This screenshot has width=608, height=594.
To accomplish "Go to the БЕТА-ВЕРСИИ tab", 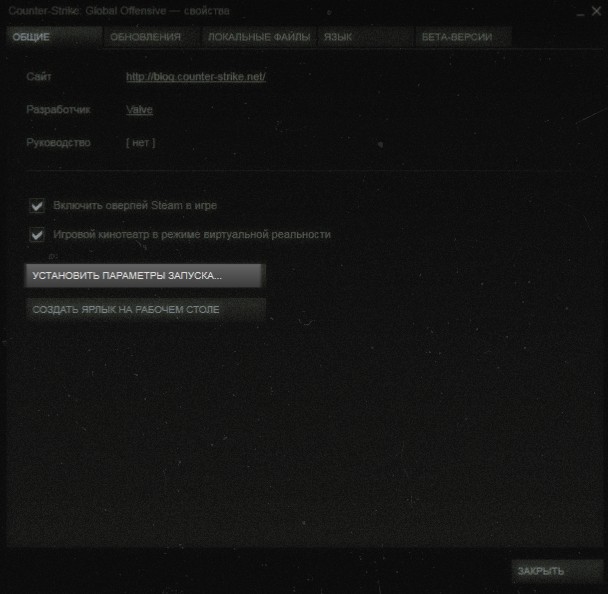I will (463, 37).
